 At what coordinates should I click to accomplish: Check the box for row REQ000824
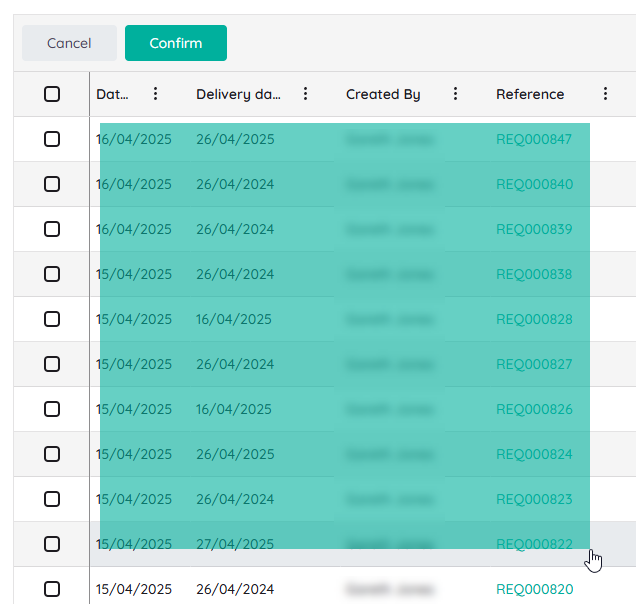(52, 454)
